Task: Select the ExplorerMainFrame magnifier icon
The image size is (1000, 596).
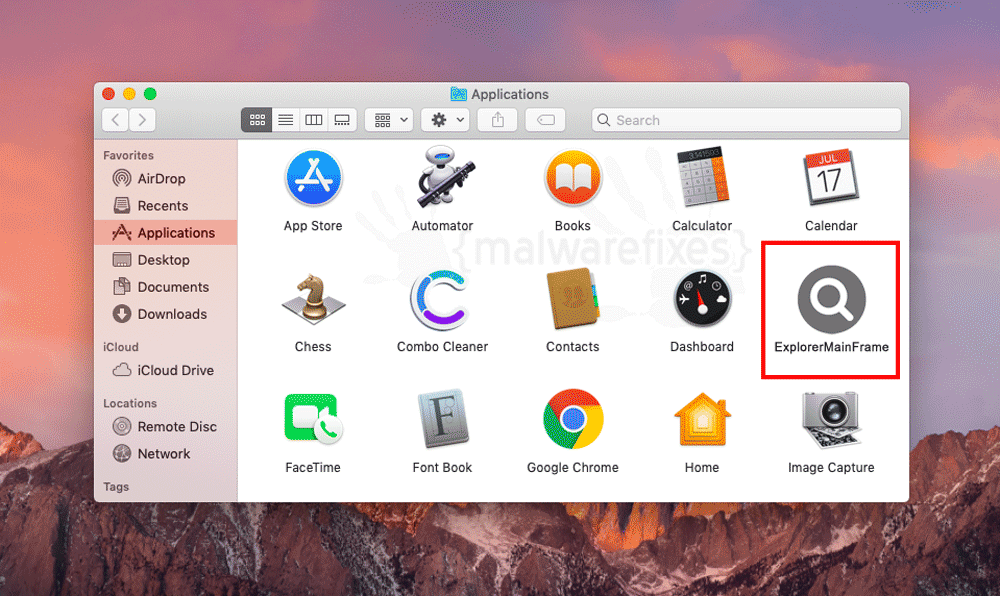Action: tap(831, 300)
